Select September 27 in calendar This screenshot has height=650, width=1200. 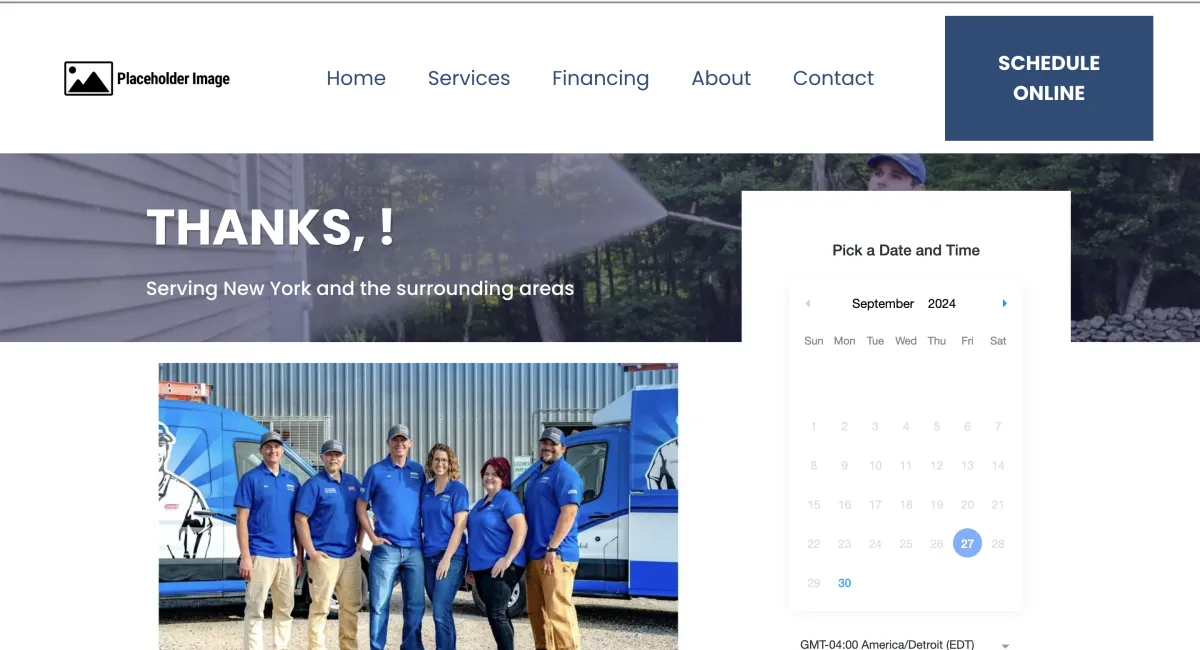click(x=967, y=543)
